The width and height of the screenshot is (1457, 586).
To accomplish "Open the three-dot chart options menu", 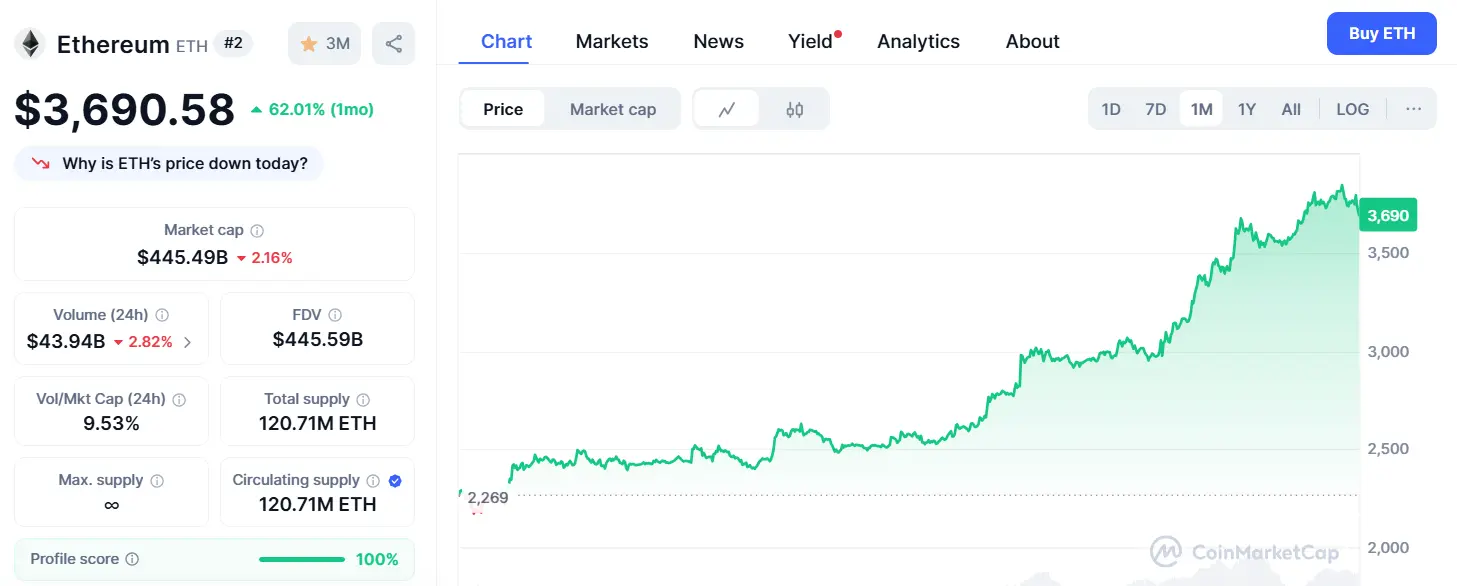I will (x=1413, y=109).
